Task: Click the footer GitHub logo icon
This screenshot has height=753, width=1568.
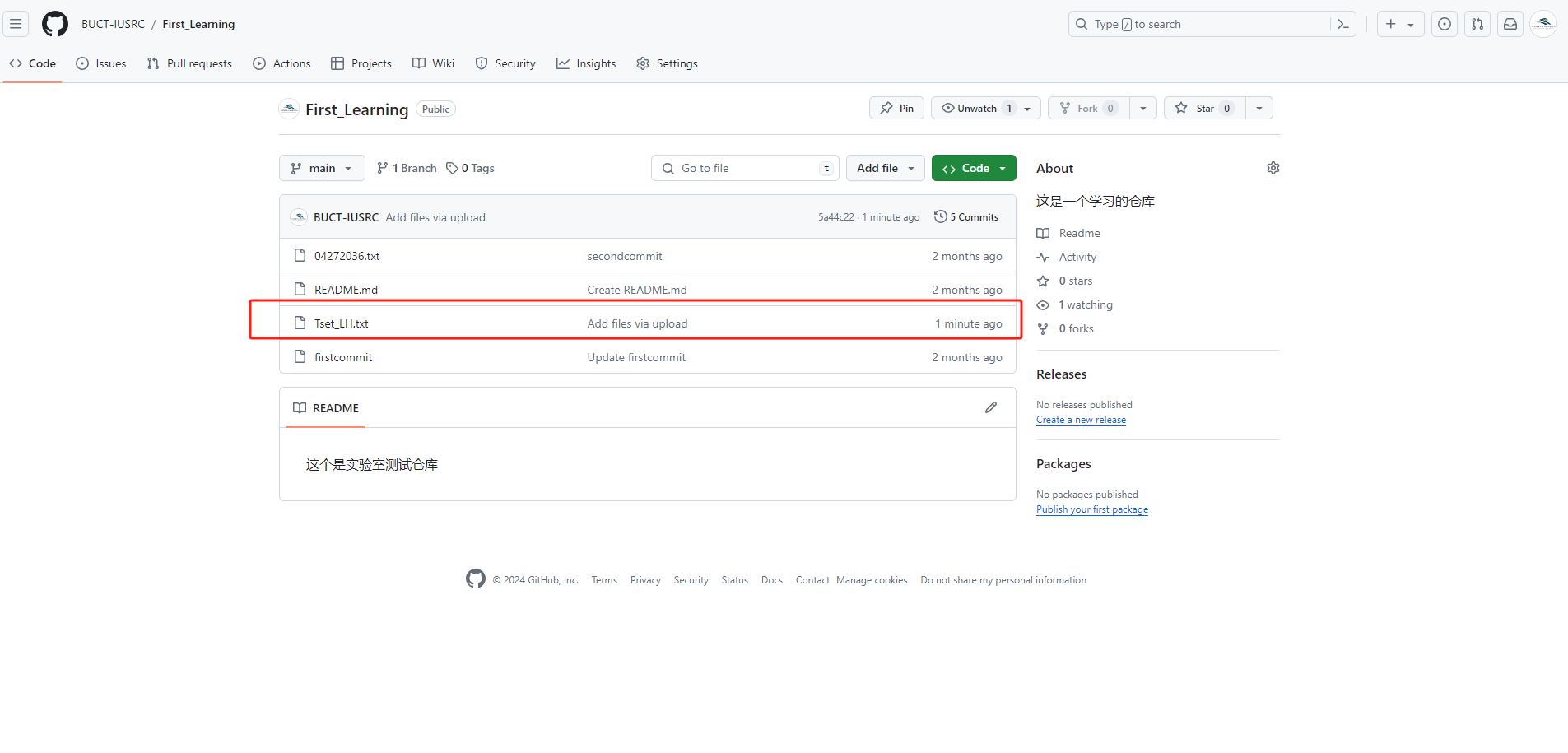Action: point(475,579)
